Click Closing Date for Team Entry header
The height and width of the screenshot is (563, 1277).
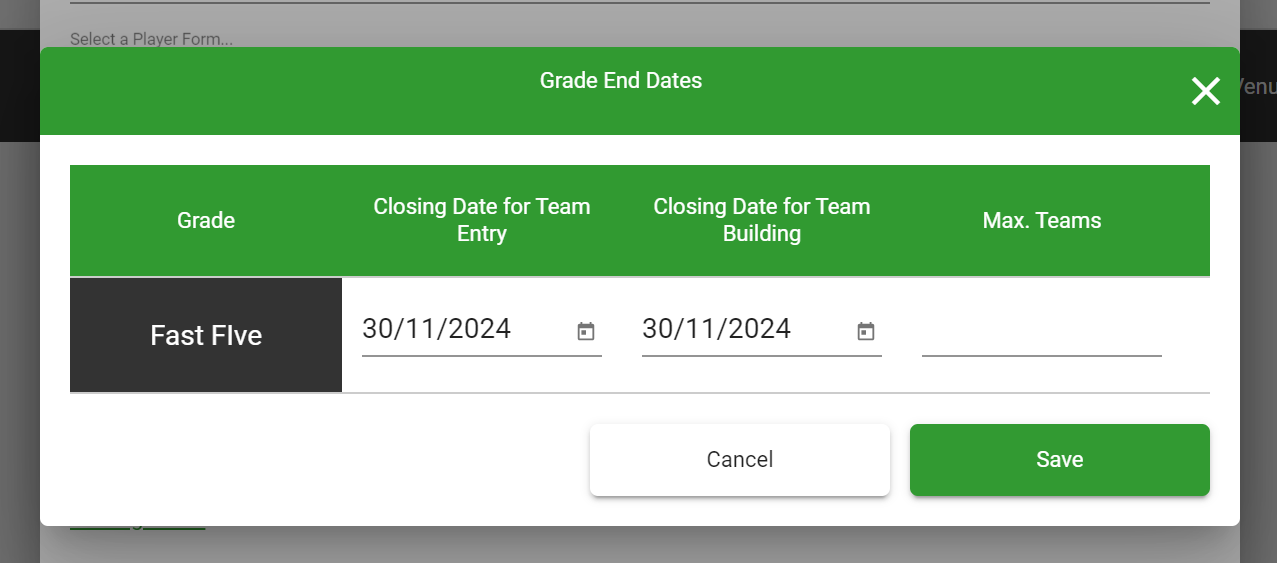click(482, 220)
